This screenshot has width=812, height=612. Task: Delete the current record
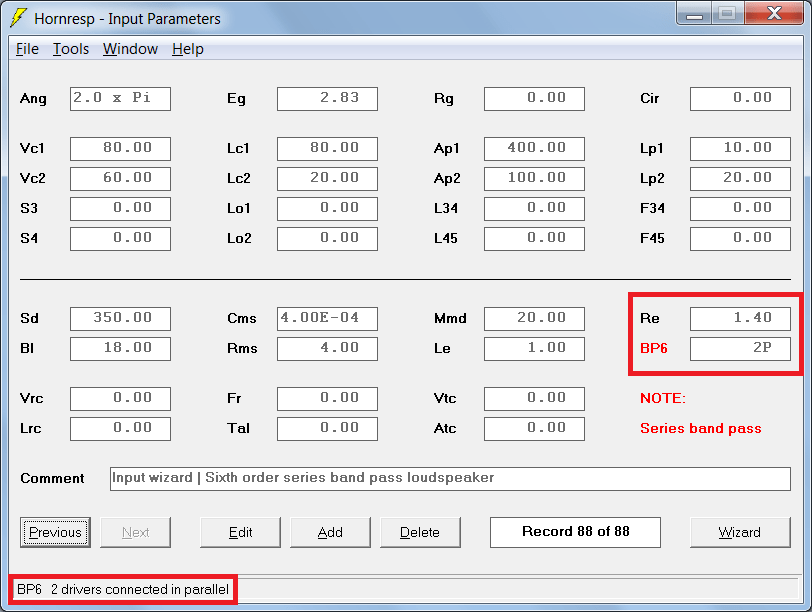click(x=420, y=532)
